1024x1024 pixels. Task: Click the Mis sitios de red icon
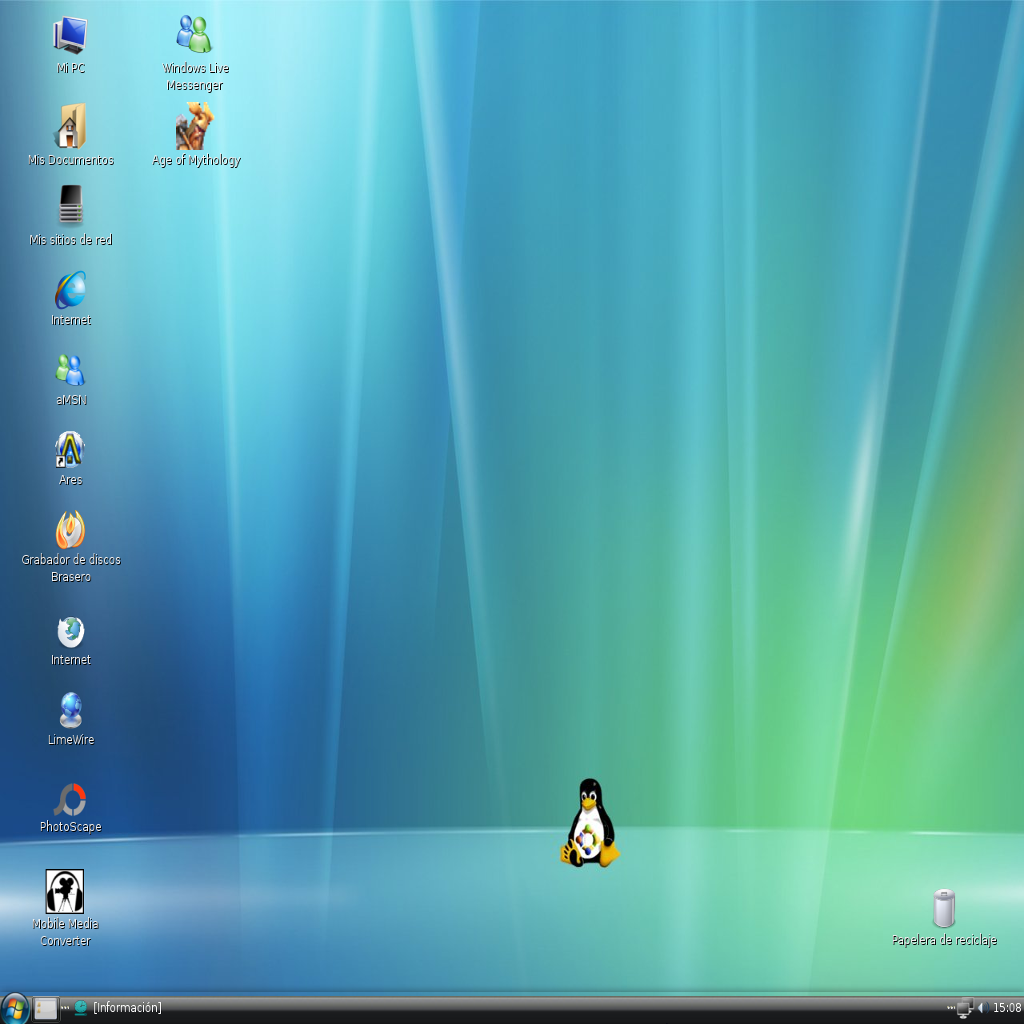[x=70, y=206]
